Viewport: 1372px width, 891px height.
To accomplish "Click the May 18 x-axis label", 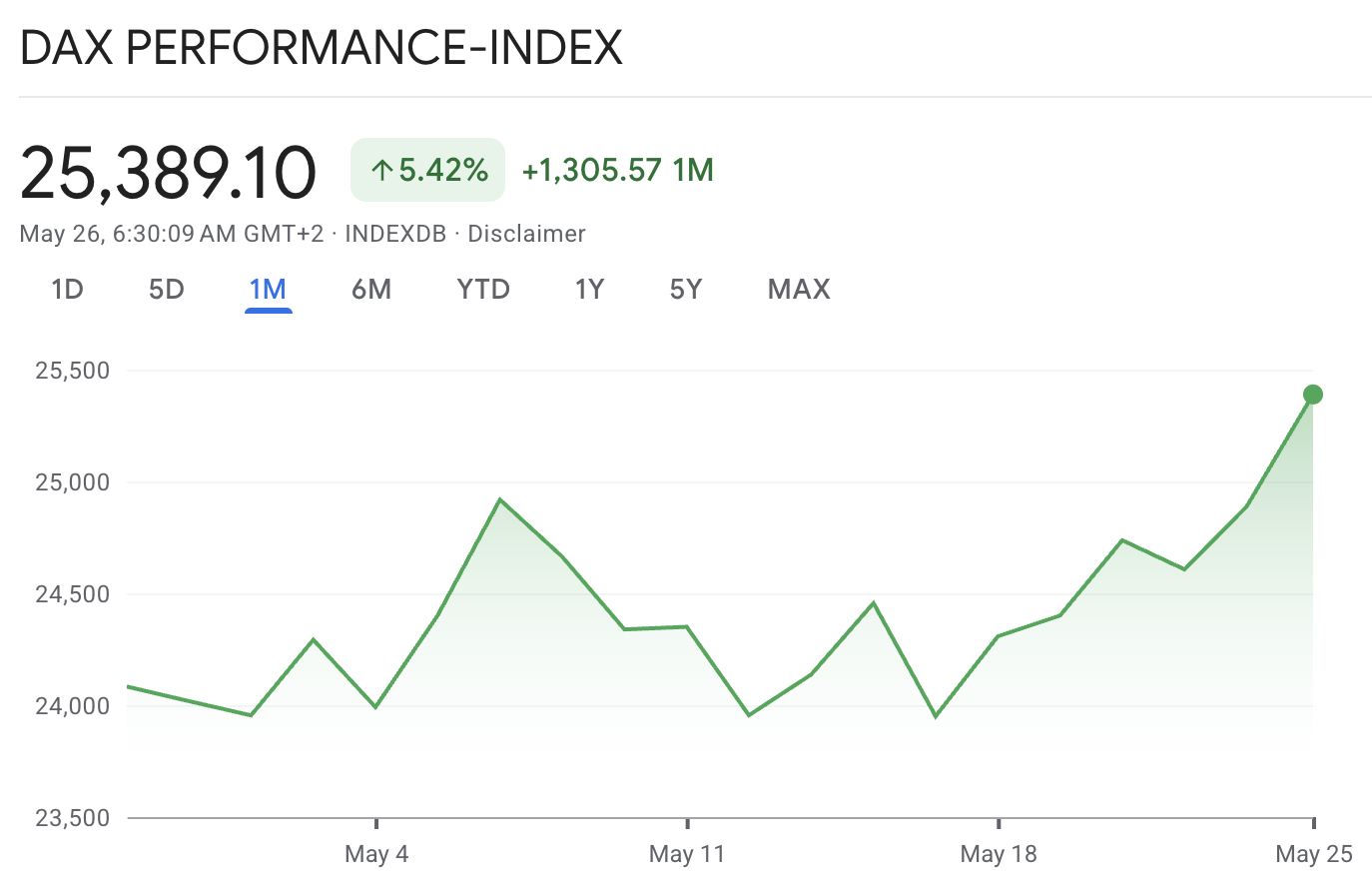I will point(999,854).
